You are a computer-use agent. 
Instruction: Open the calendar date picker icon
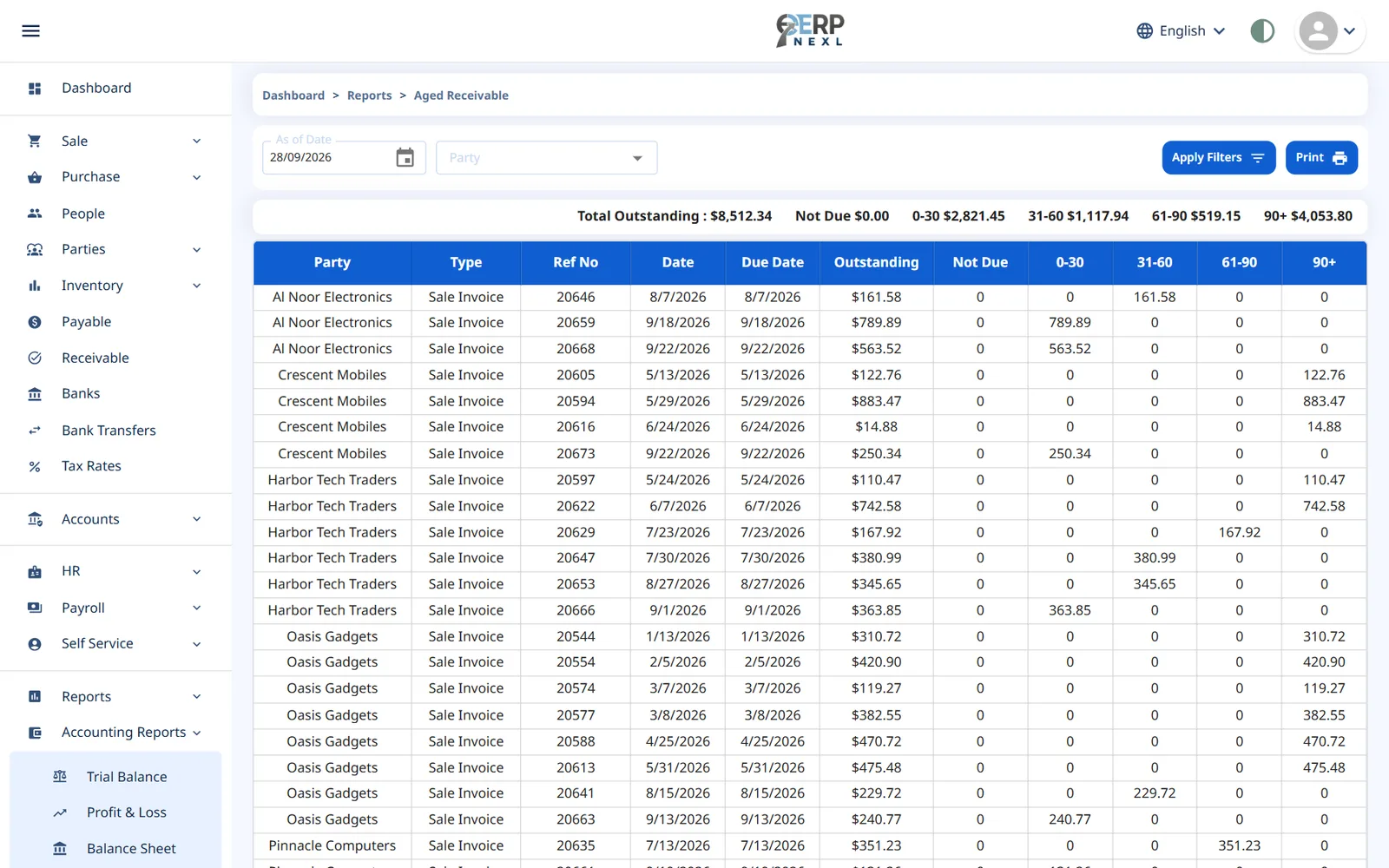(405, 157)
